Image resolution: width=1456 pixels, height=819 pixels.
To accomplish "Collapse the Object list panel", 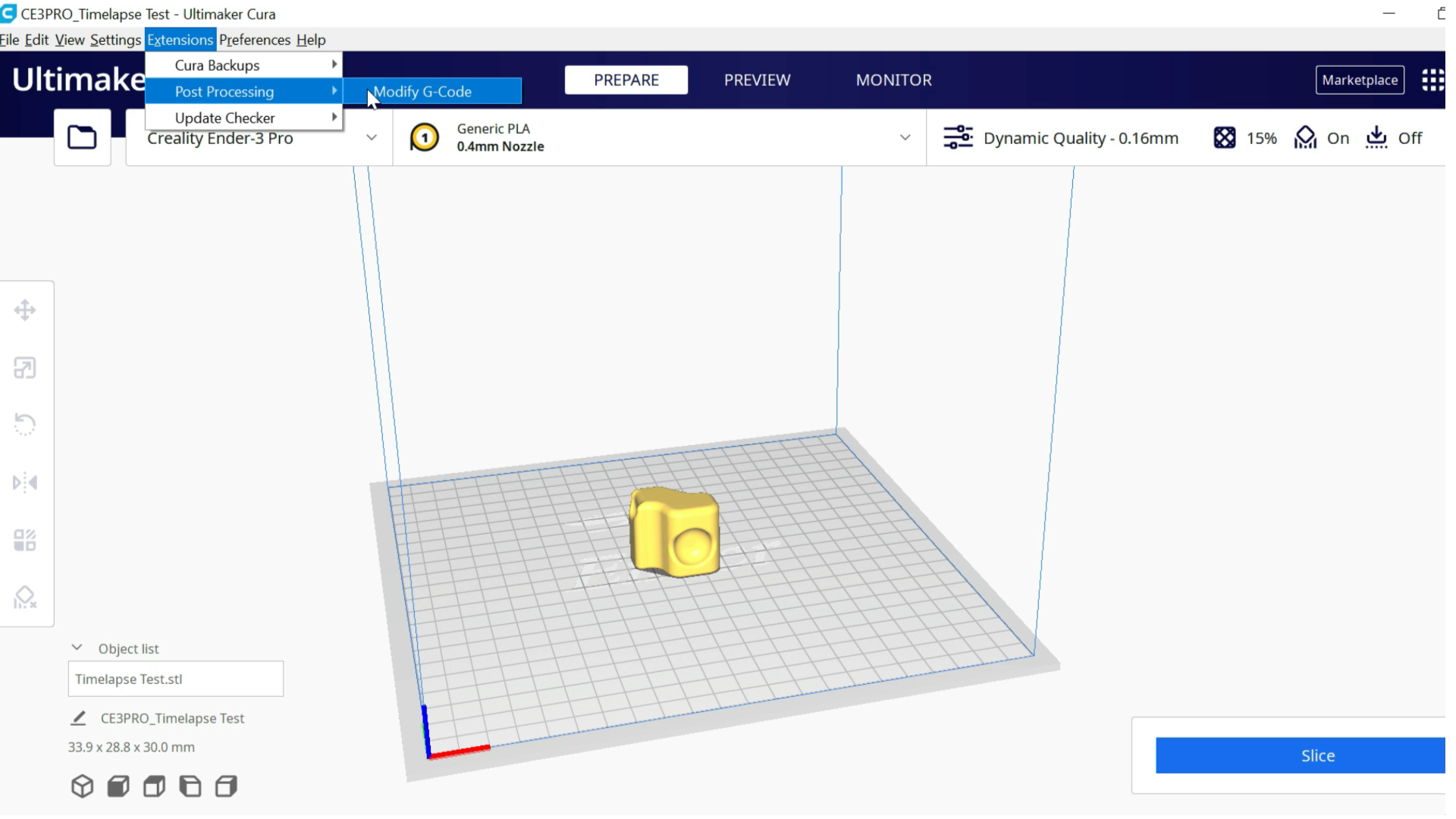I will [x=77, y=648].
